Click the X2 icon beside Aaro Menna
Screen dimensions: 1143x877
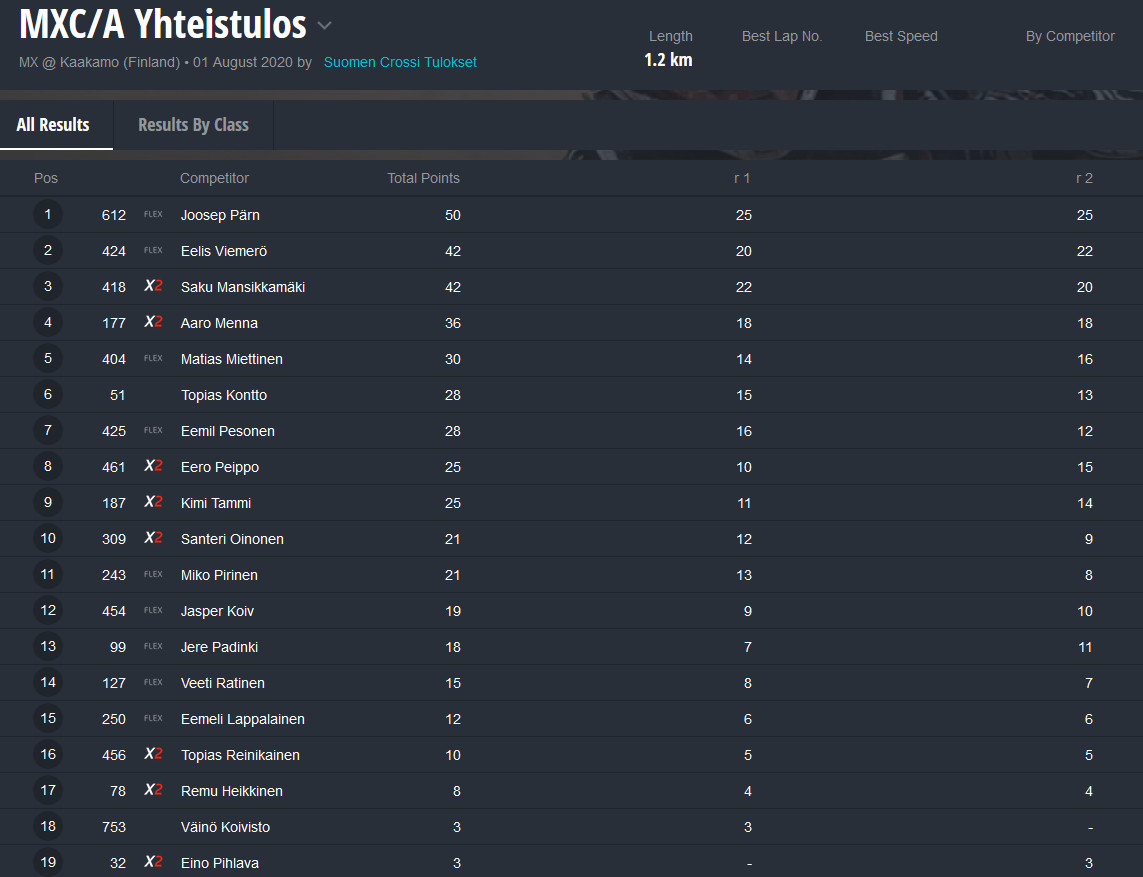tap(153, 321)
